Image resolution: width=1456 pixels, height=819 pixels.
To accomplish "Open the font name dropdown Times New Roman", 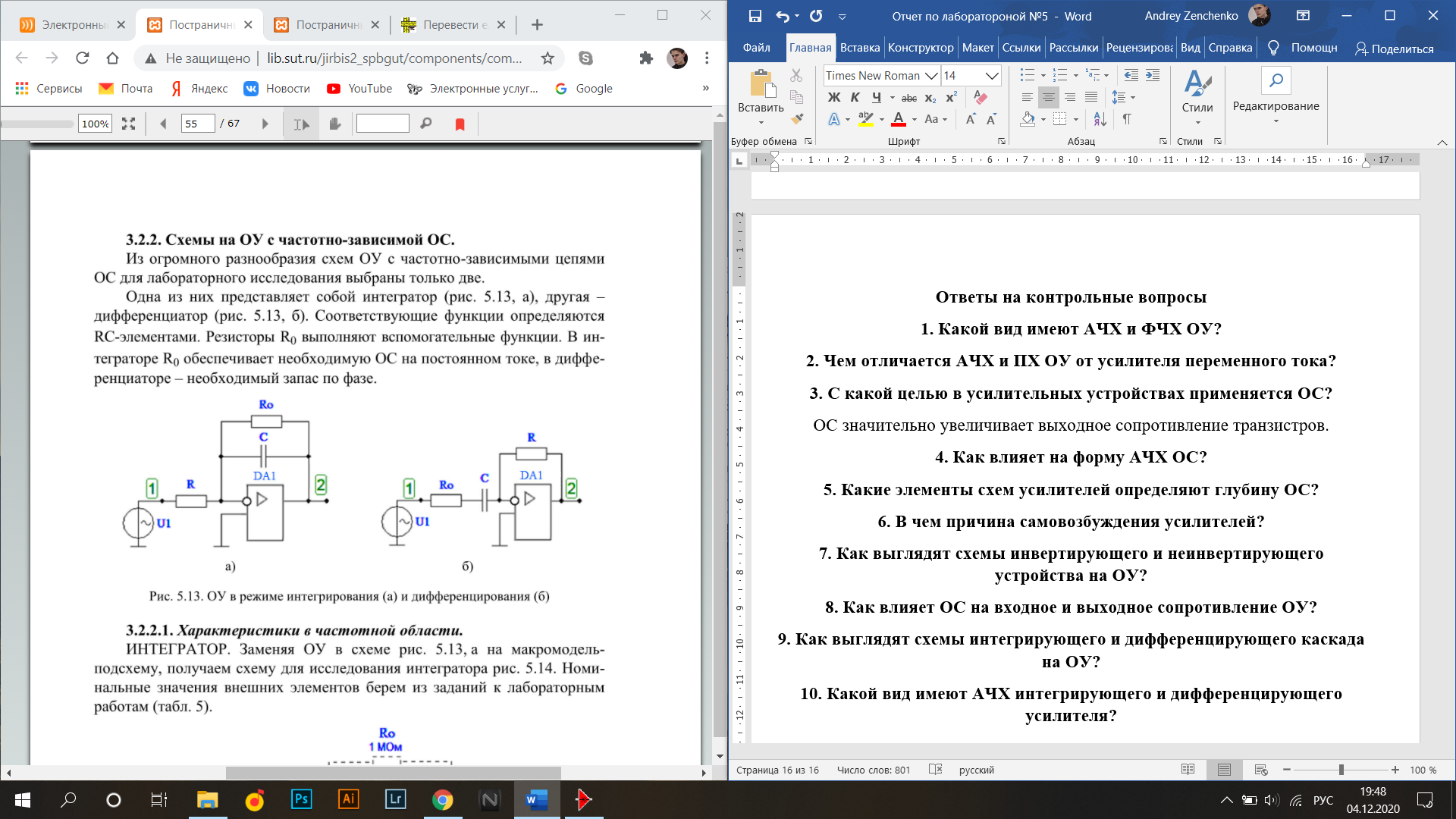I will click(x=931, y=76).
